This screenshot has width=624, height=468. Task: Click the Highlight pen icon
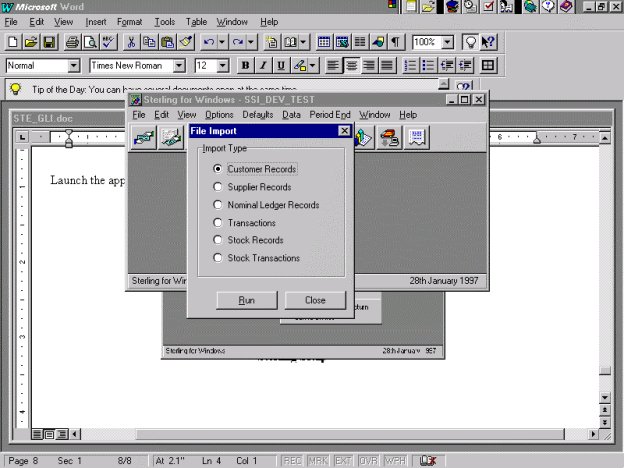click(299, 66)
